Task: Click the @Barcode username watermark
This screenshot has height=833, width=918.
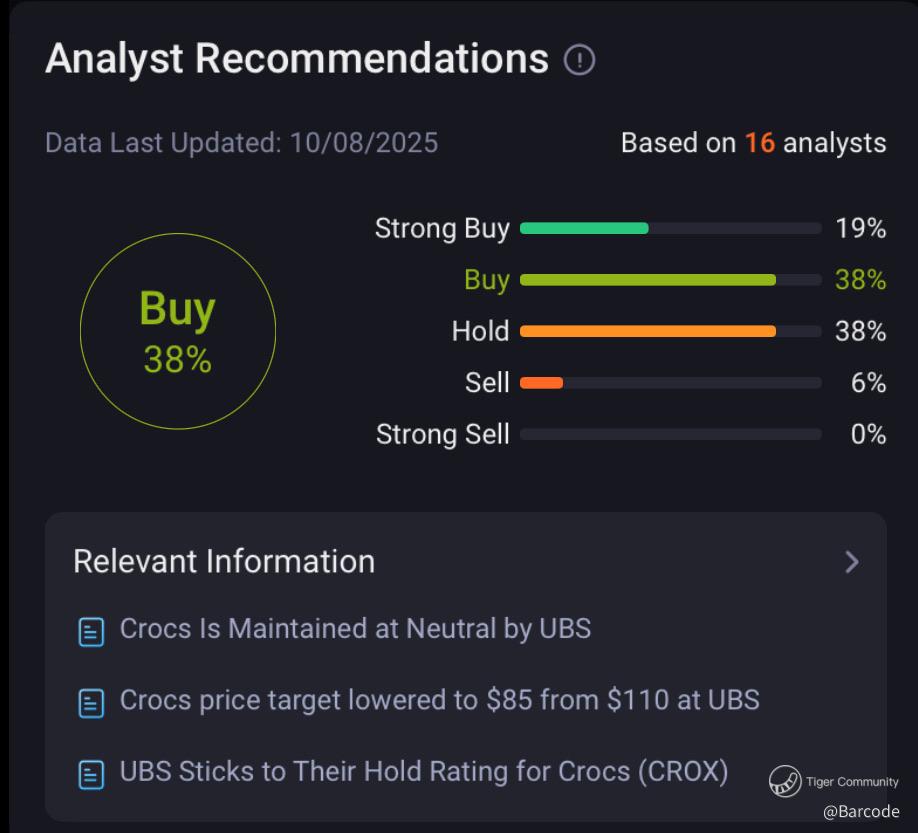Action: [861, 812]
